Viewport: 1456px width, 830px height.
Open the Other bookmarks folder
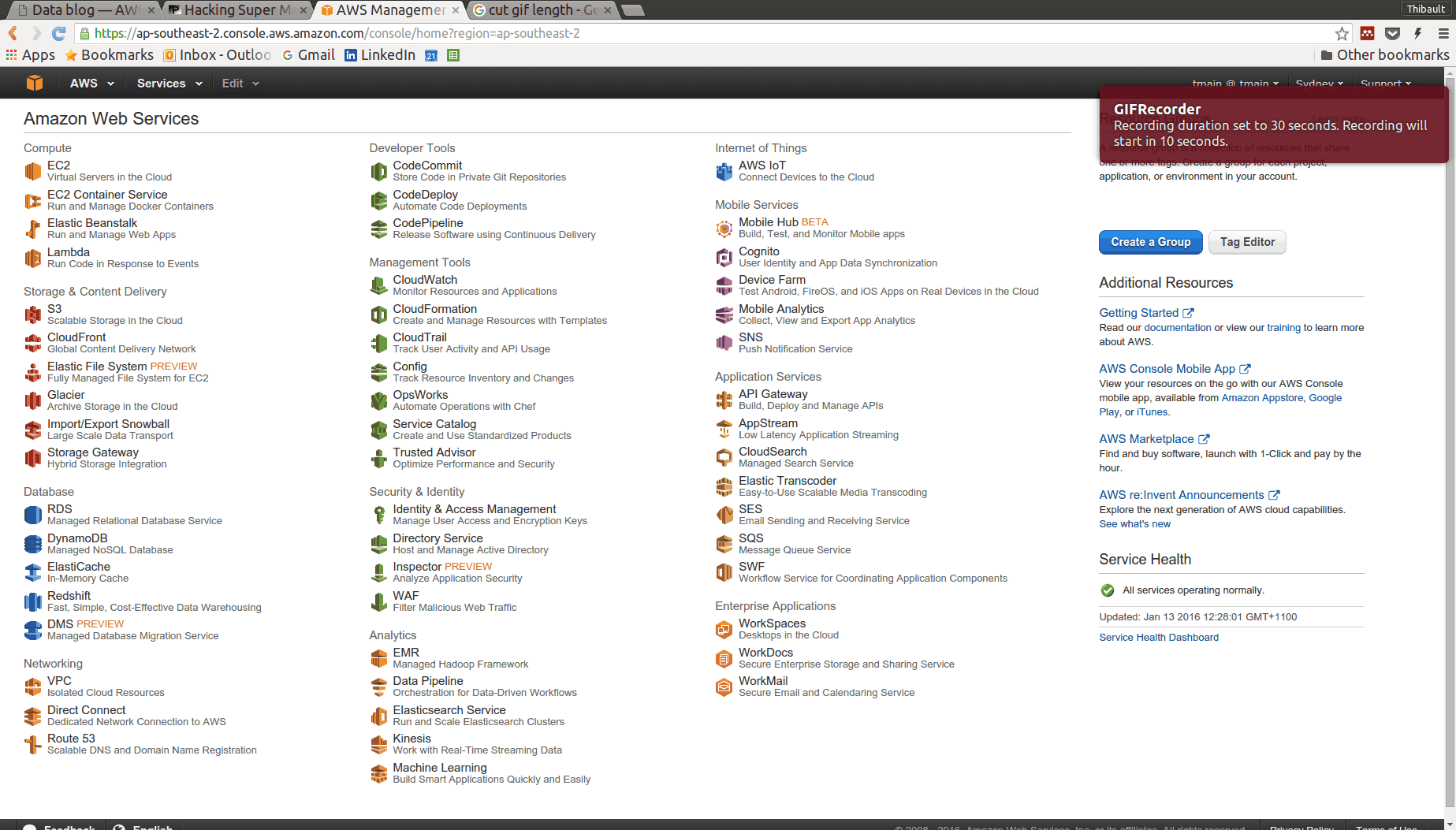(1385, 54)
